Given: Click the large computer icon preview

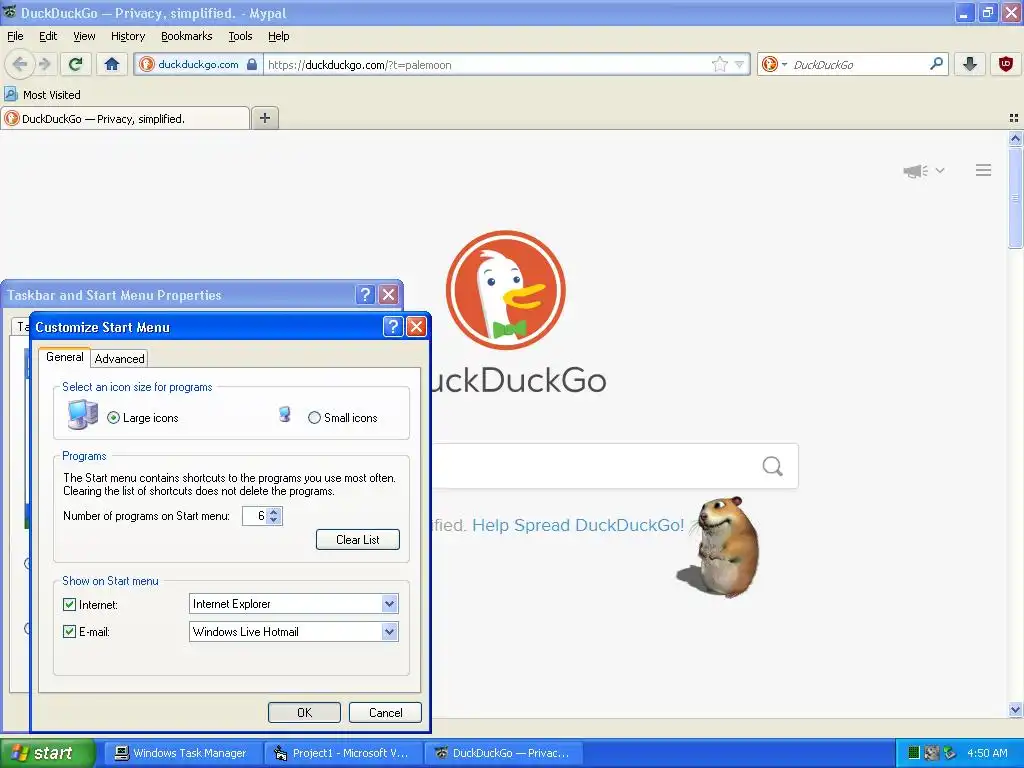Looking at the screenshot, I should 83,414.
